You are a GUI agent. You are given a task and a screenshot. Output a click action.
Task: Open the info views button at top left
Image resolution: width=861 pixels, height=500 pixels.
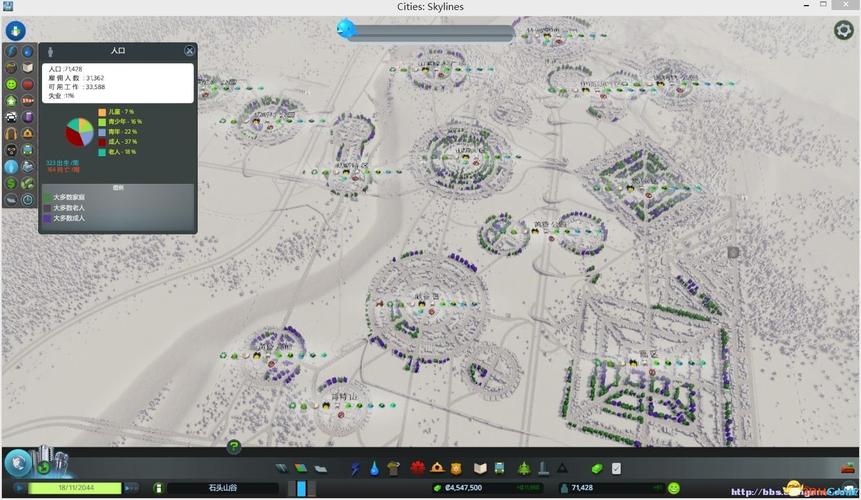tap(15, 31)
